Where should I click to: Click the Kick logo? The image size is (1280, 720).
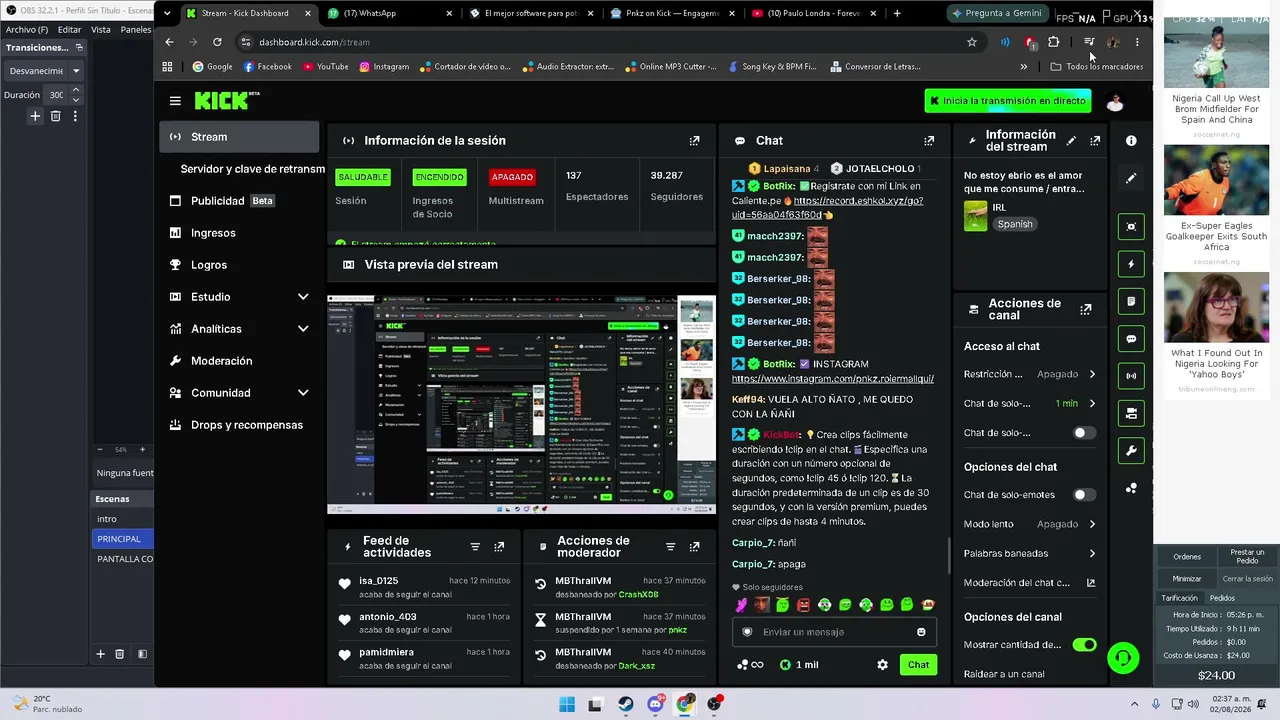(226, 101)
